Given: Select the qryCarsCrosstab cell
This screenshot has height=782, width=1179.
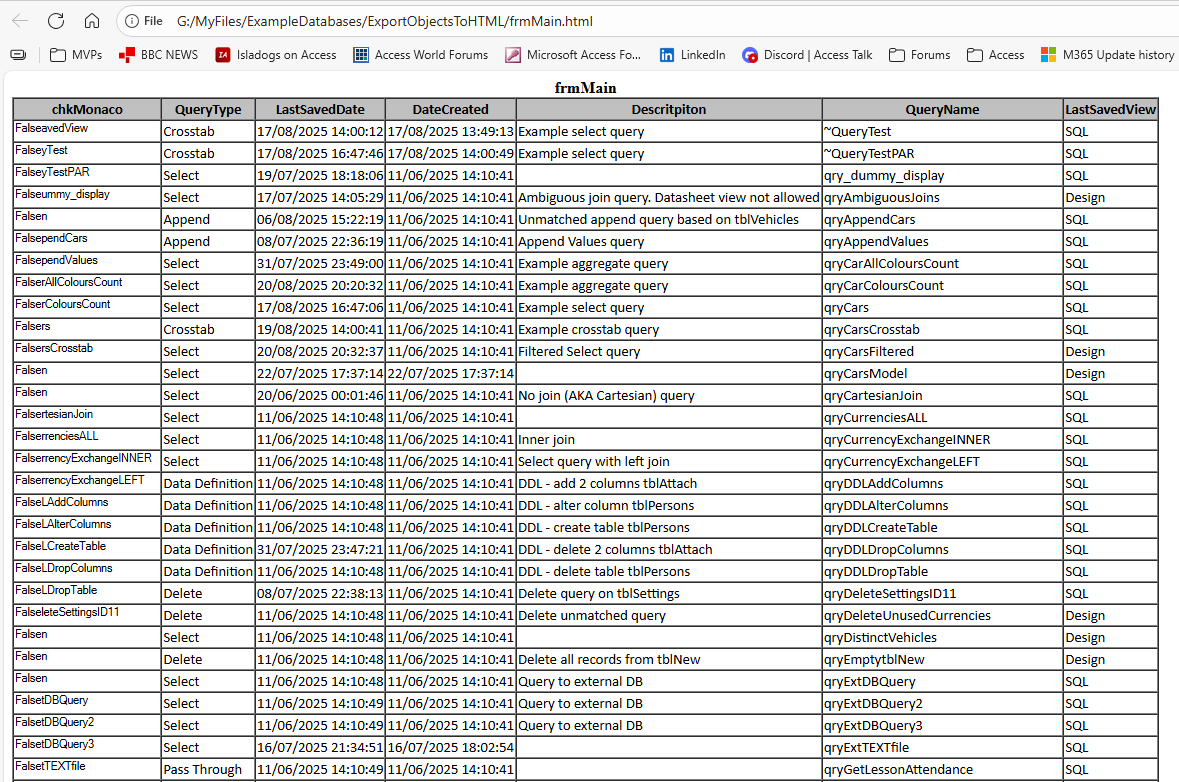Looking at the screenshot, I should click(942, 329).
